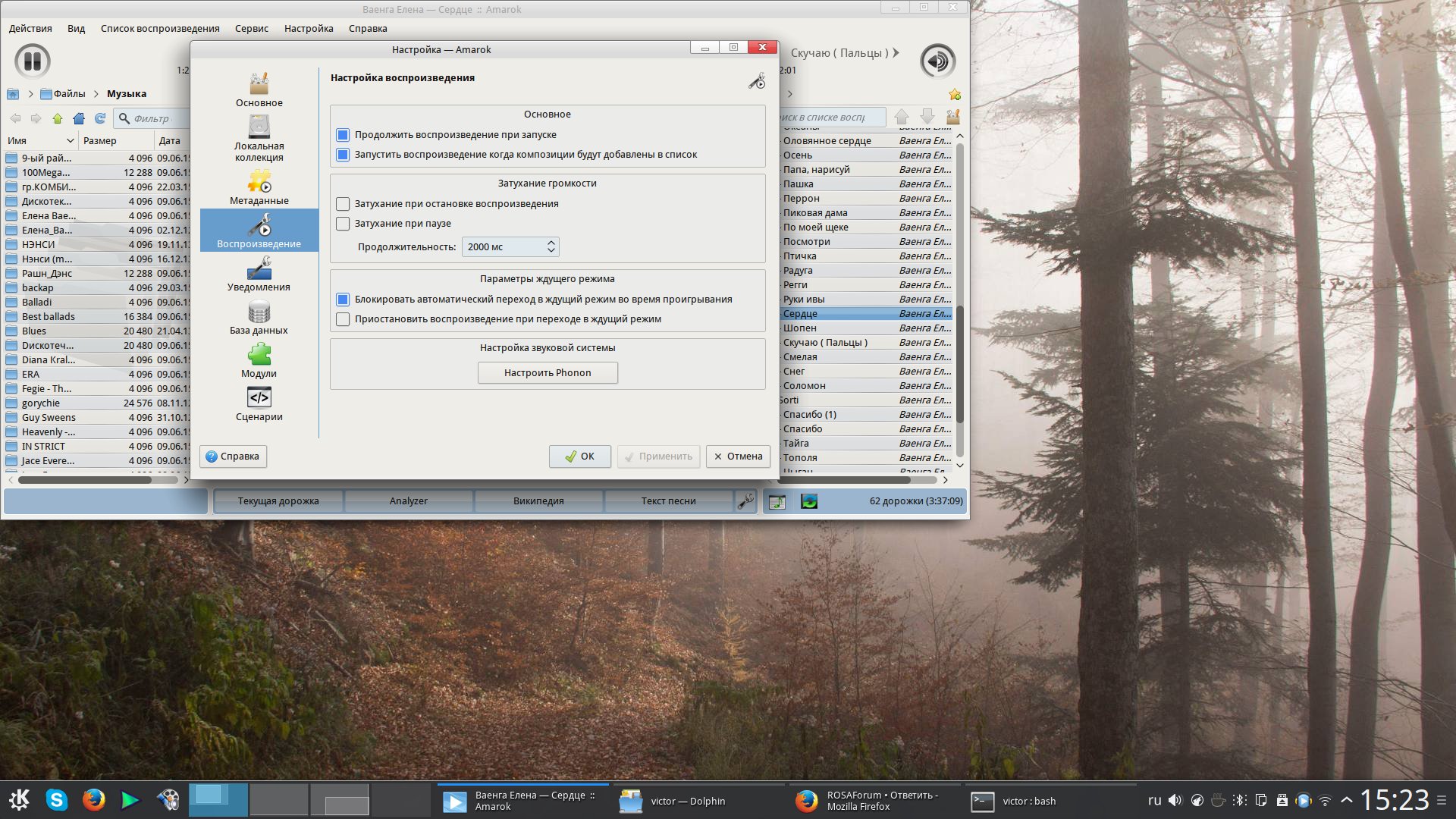Enable Приостановить воспроизведение при переходе в ждущий режим
Image resolution: width=1456 pixels, height=819 pixels.
(343, 319)
